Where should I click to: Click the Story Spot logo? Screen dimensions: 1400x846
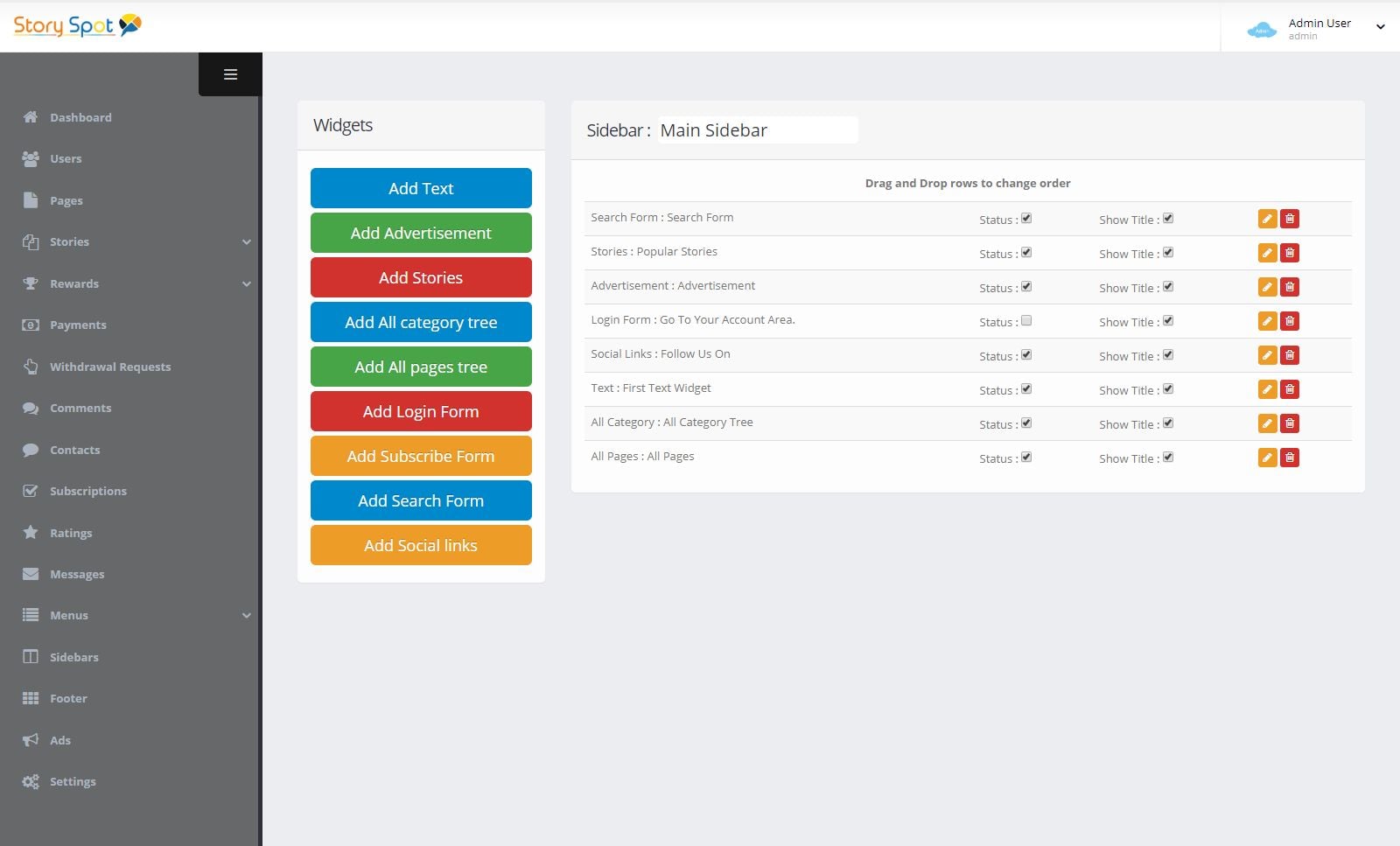pos(77,25)
